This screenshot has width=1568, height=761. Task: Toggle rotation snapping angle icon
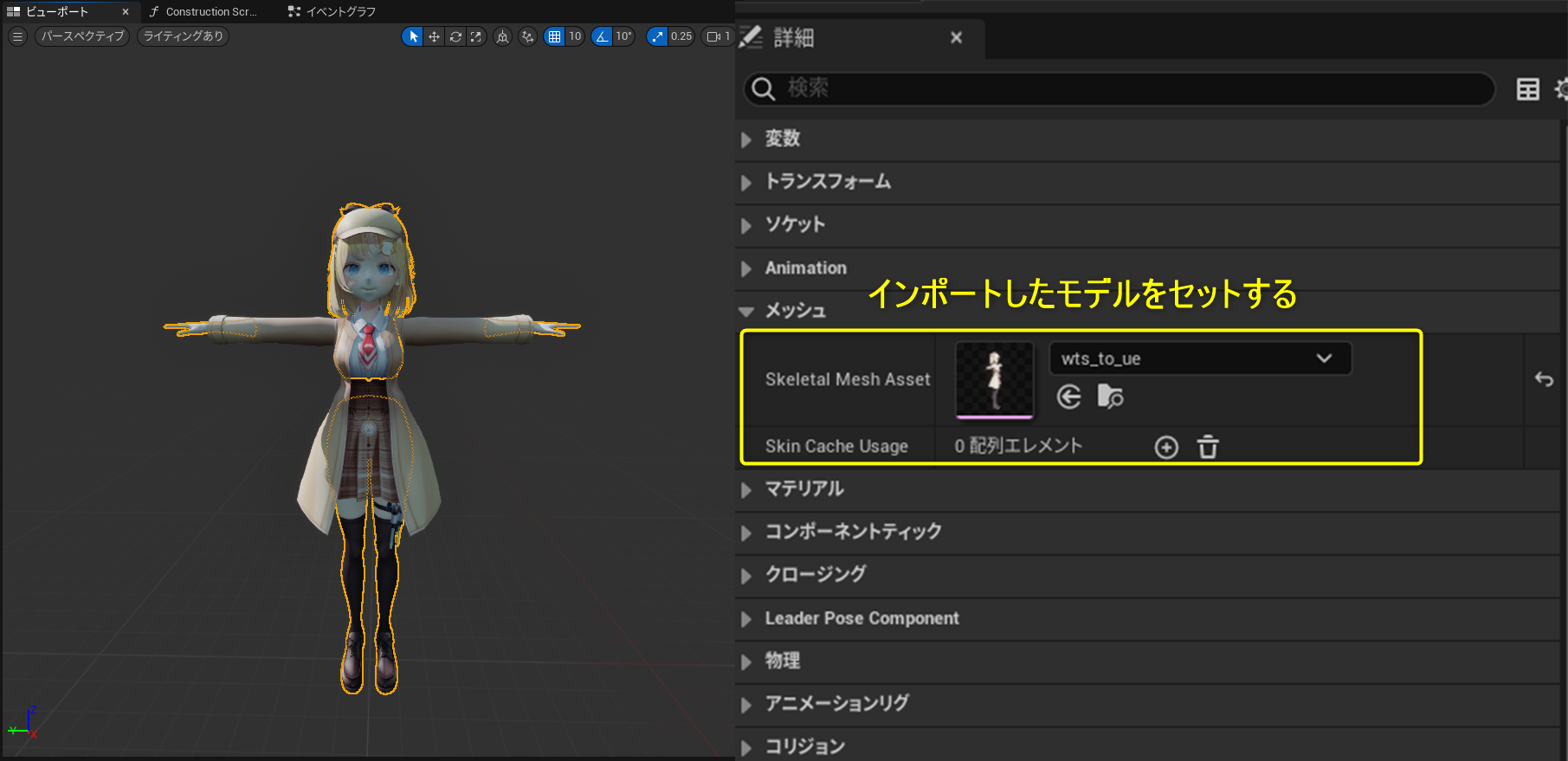click(602, 36)
